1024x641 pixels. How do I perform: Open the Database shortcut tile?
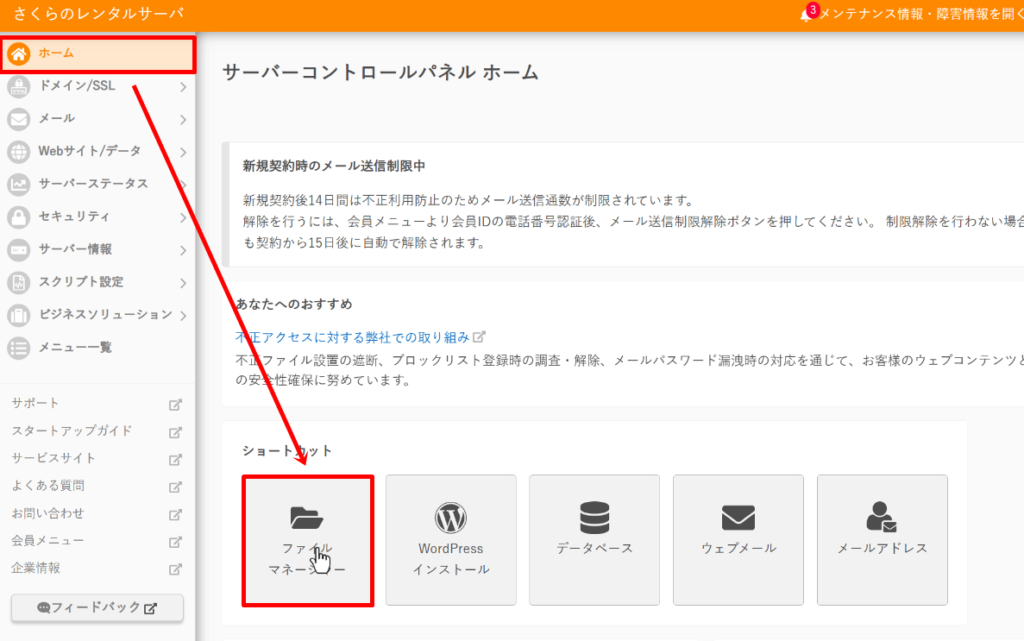(594, 540)
